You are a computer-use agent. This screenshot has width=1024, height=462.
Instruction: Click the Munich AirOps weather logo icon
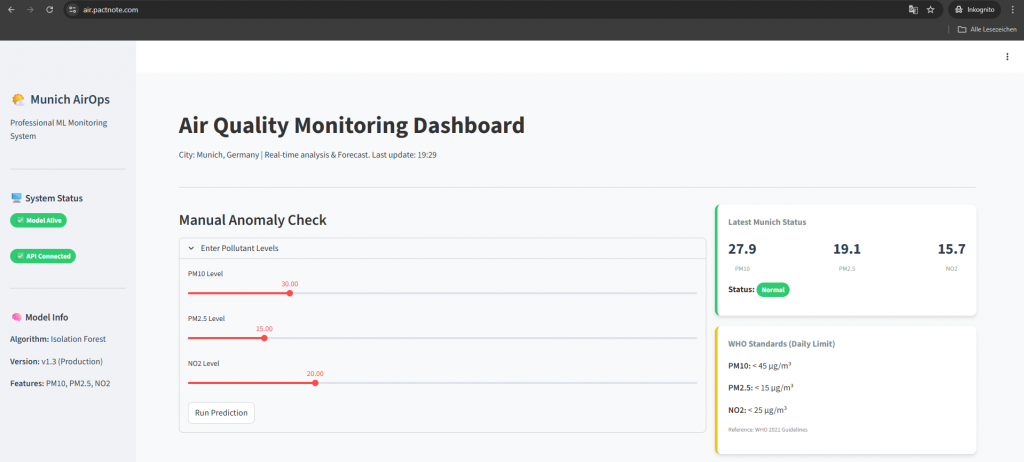click(x=18, y=100)
